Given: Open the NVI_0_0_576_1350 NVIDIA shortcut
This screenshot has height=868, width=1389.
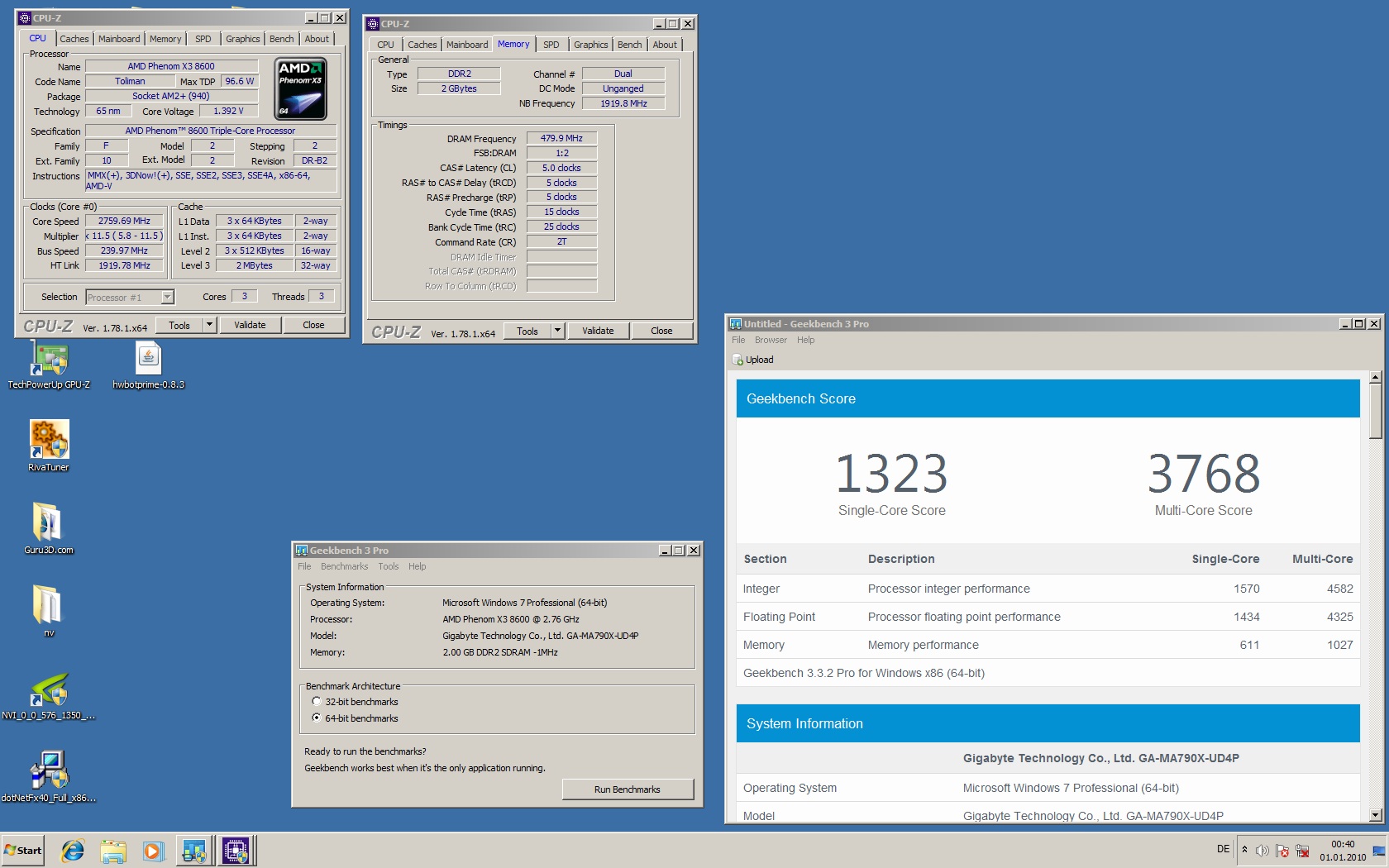Looking at the screenshot, I should pos(49,696).
